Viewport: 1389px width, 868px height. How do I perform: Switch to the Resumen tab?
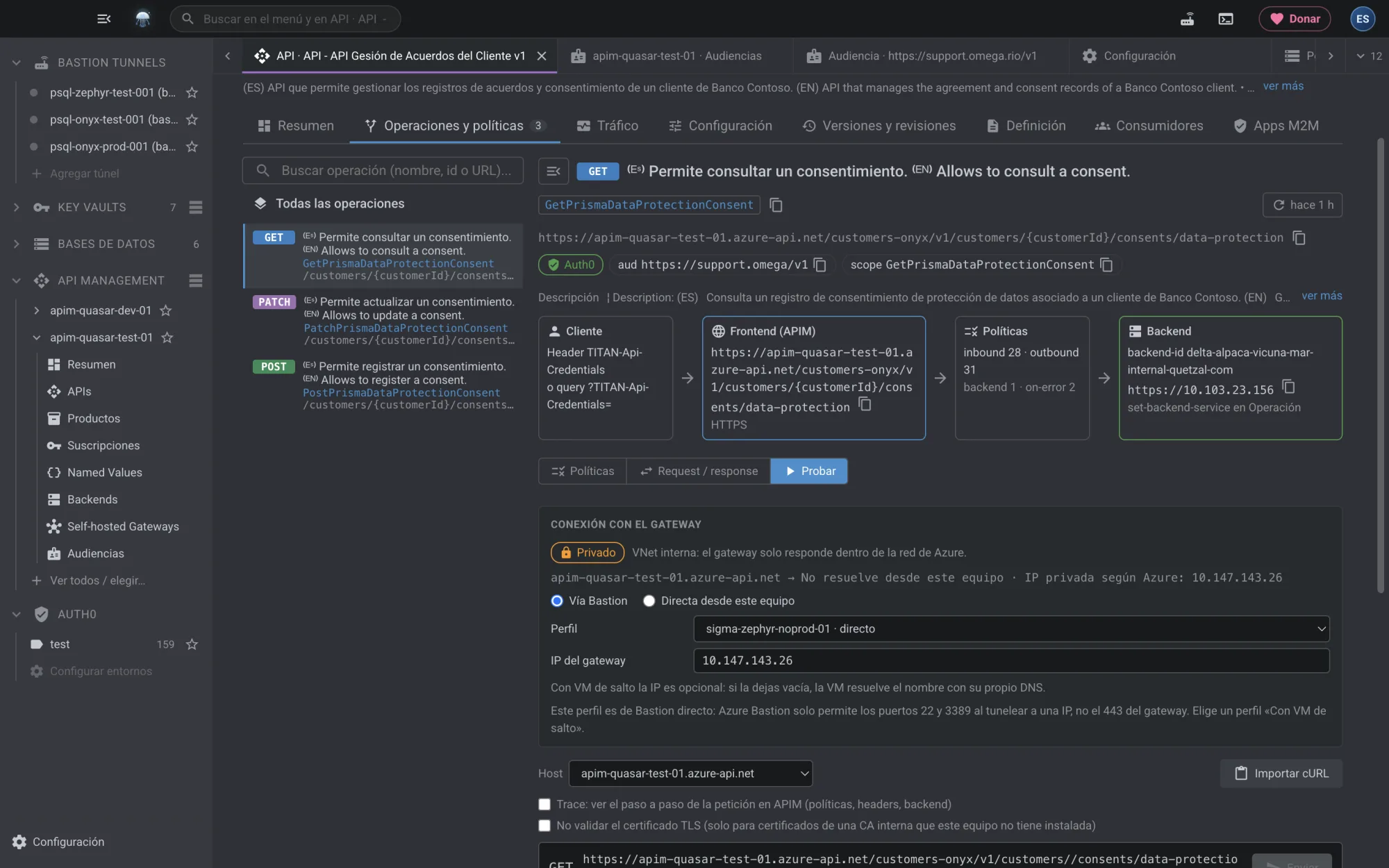pyautogui.click(x=296, y=126)
